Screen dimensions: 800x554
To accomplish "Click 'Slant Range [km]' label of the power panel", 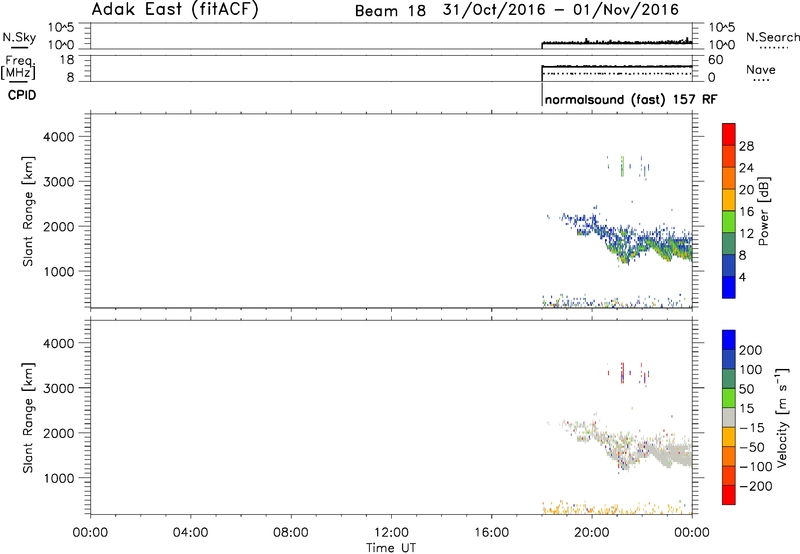I will point(28,211).
